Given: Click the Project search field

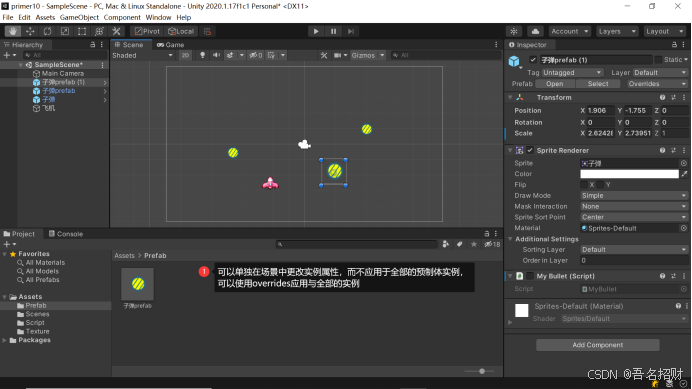Looking at the screenshot, I should click(357, 244).
